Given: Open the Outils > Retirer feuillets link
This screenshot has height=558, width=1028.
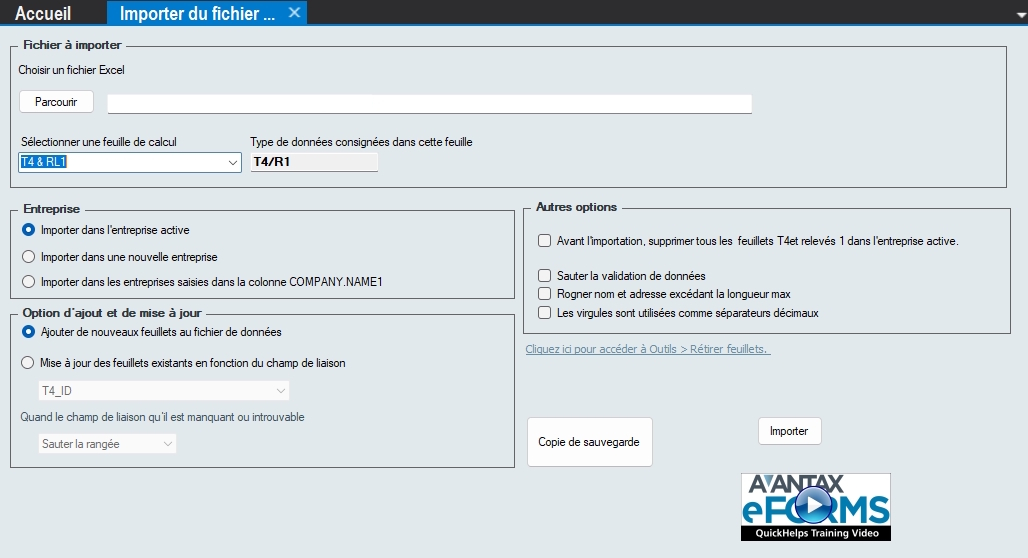Looking at the screenshot, I should (647, 349).
